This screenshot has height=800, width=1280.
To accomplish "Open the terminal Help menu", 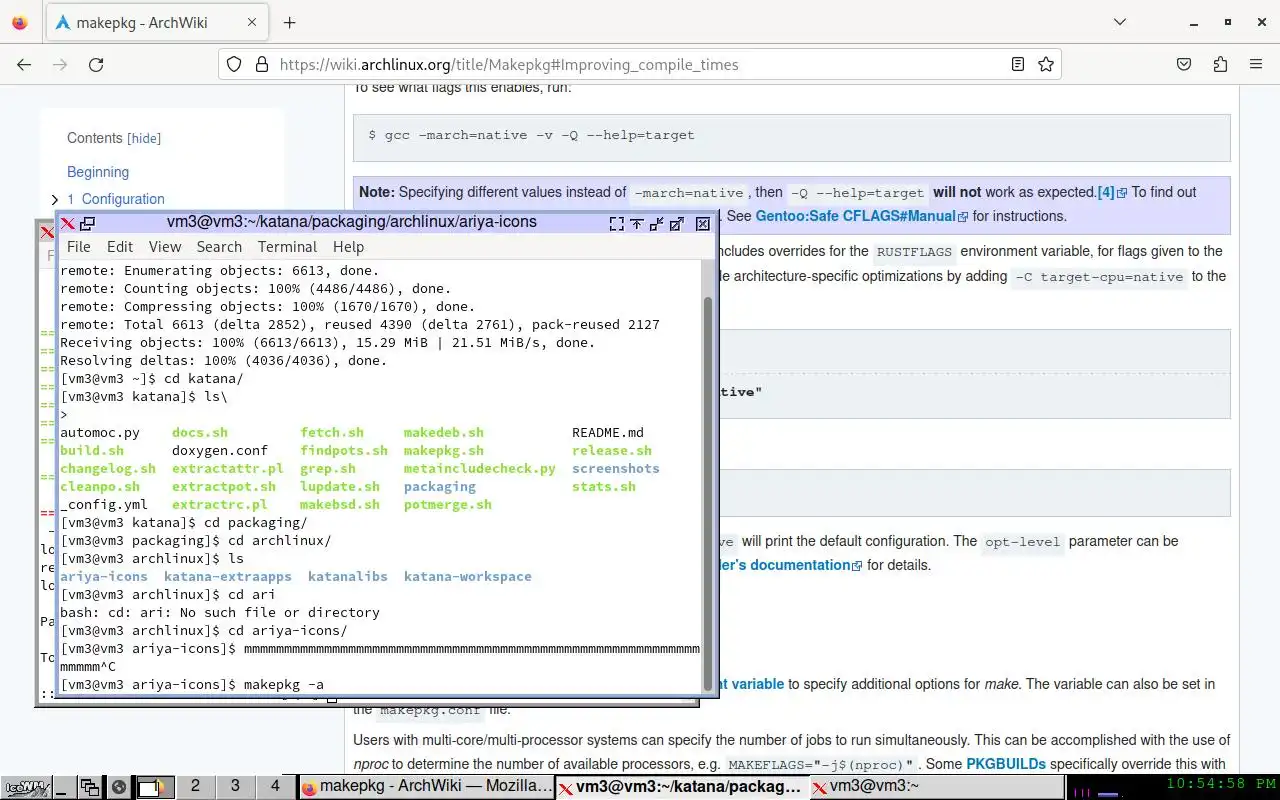I will [348, 247].
